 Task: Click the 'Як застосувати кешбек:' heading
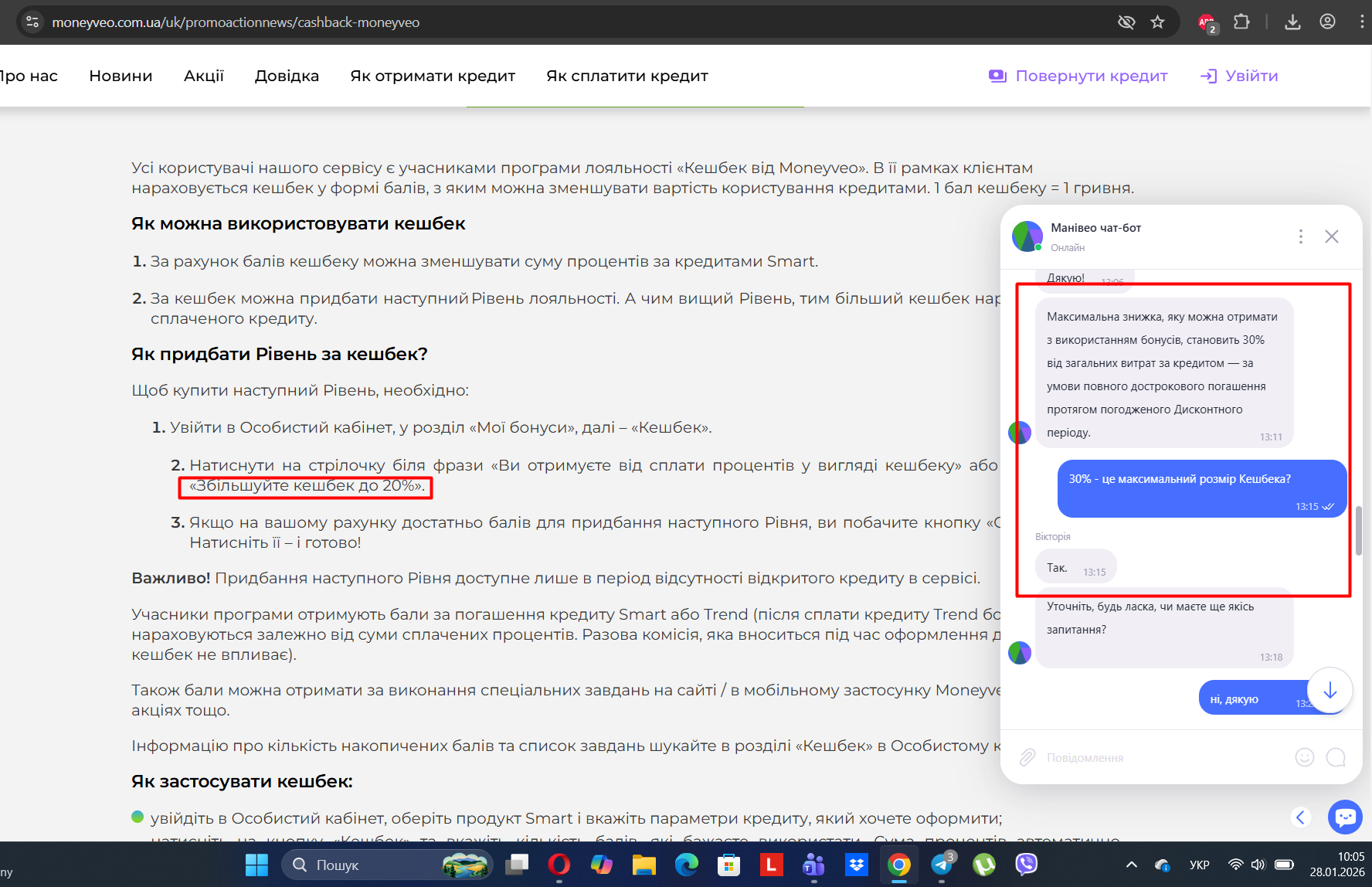pos(242,781)
